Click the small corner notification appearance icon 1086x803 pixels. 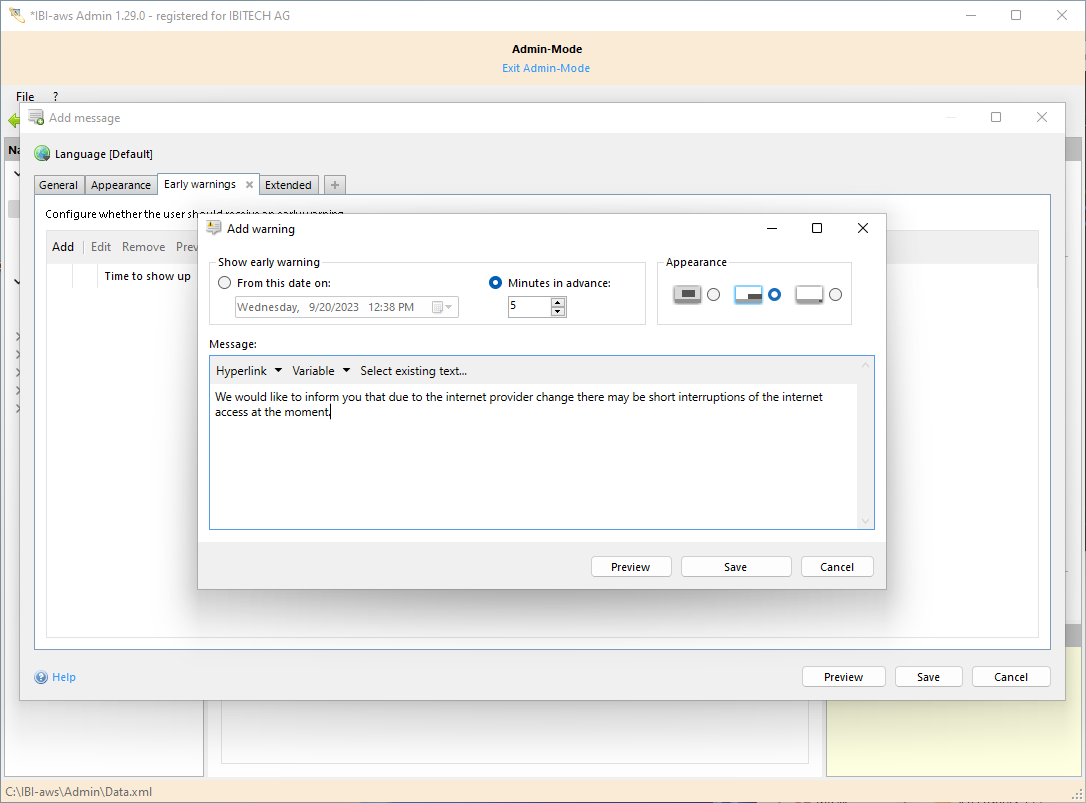pos(809,294)
